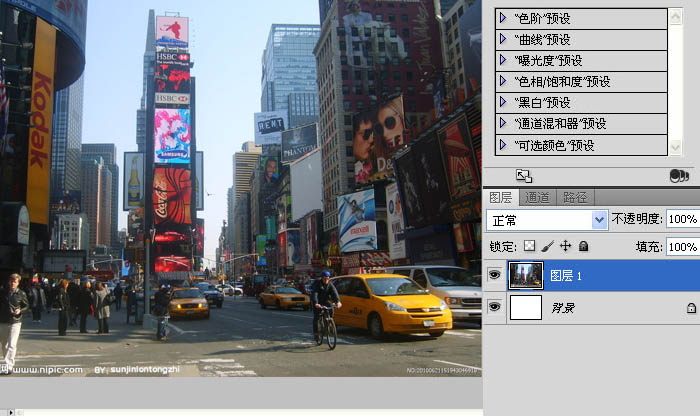Click the lock position move icon
The image size is (700, 416).
(x=565, y=246)
